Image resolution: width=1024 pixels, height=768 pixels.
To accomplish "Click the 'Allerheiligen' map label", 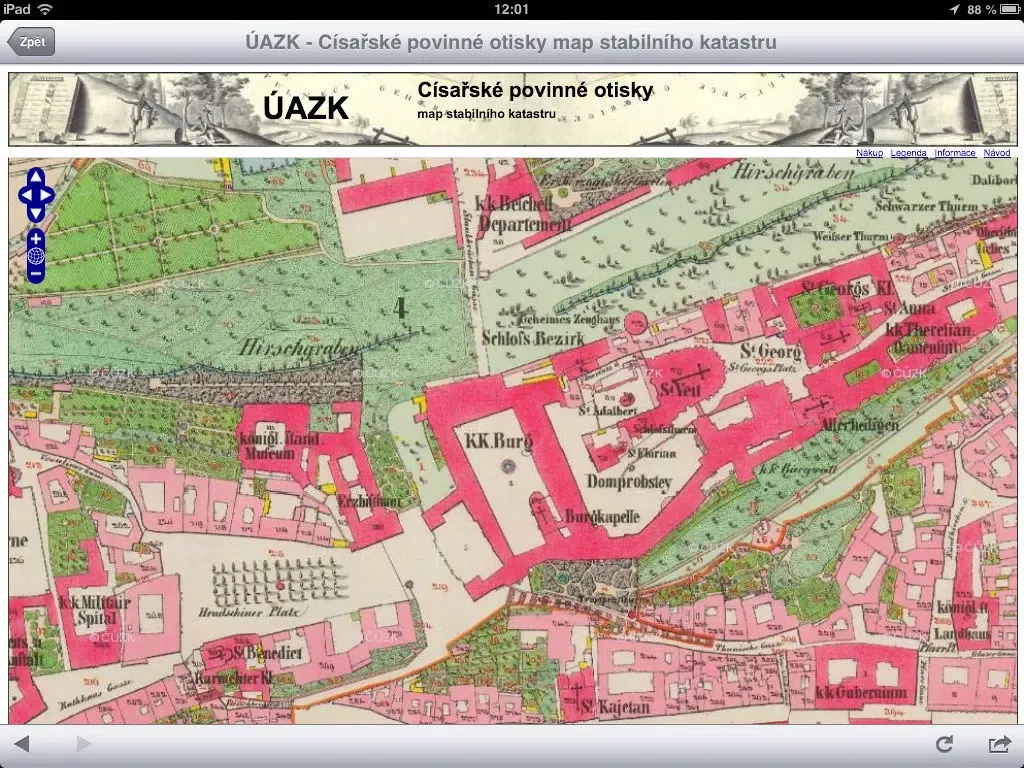I will (859, 425).
